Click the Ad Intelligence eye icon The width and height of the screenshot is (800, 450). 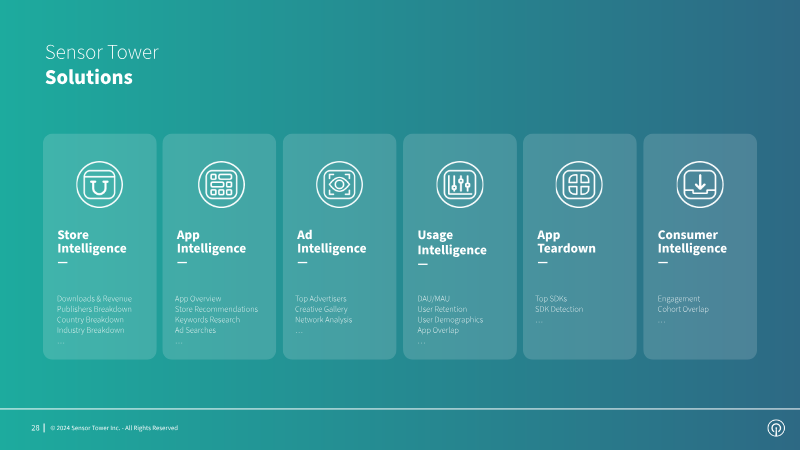pyautogui.click(x=339, y=184)
